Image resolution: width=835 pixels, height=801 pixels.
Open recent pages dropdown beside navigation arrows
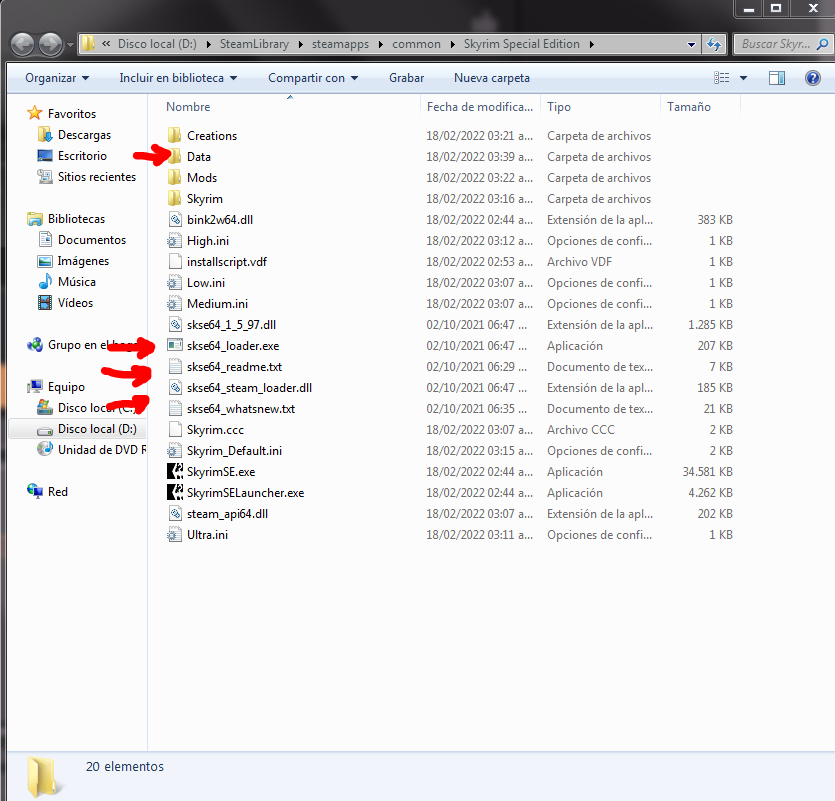coord(70,45)
